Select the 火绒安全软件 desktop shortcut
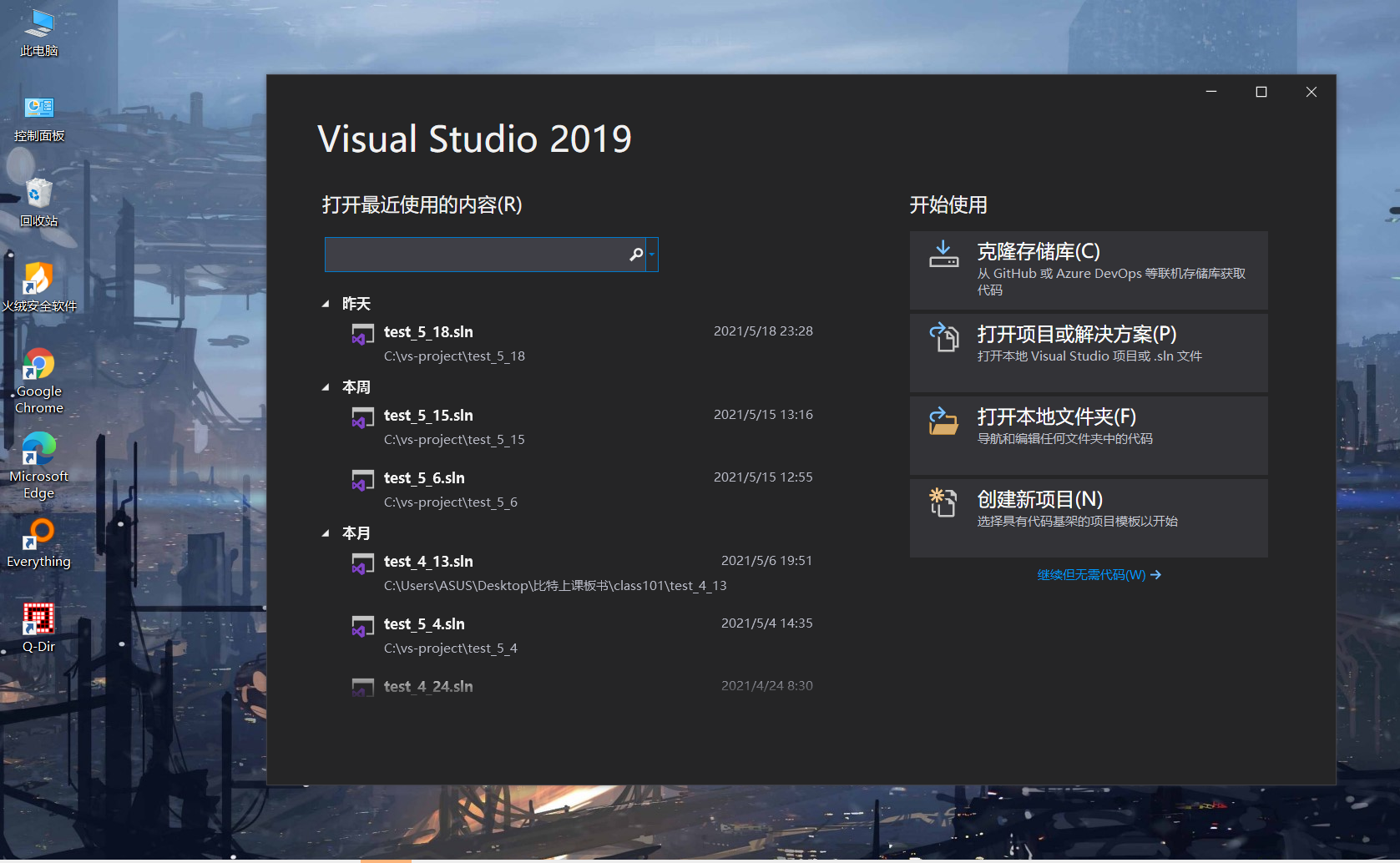Image resolution: width=1400 pixels, height=863 pixels. coord(39,287)
